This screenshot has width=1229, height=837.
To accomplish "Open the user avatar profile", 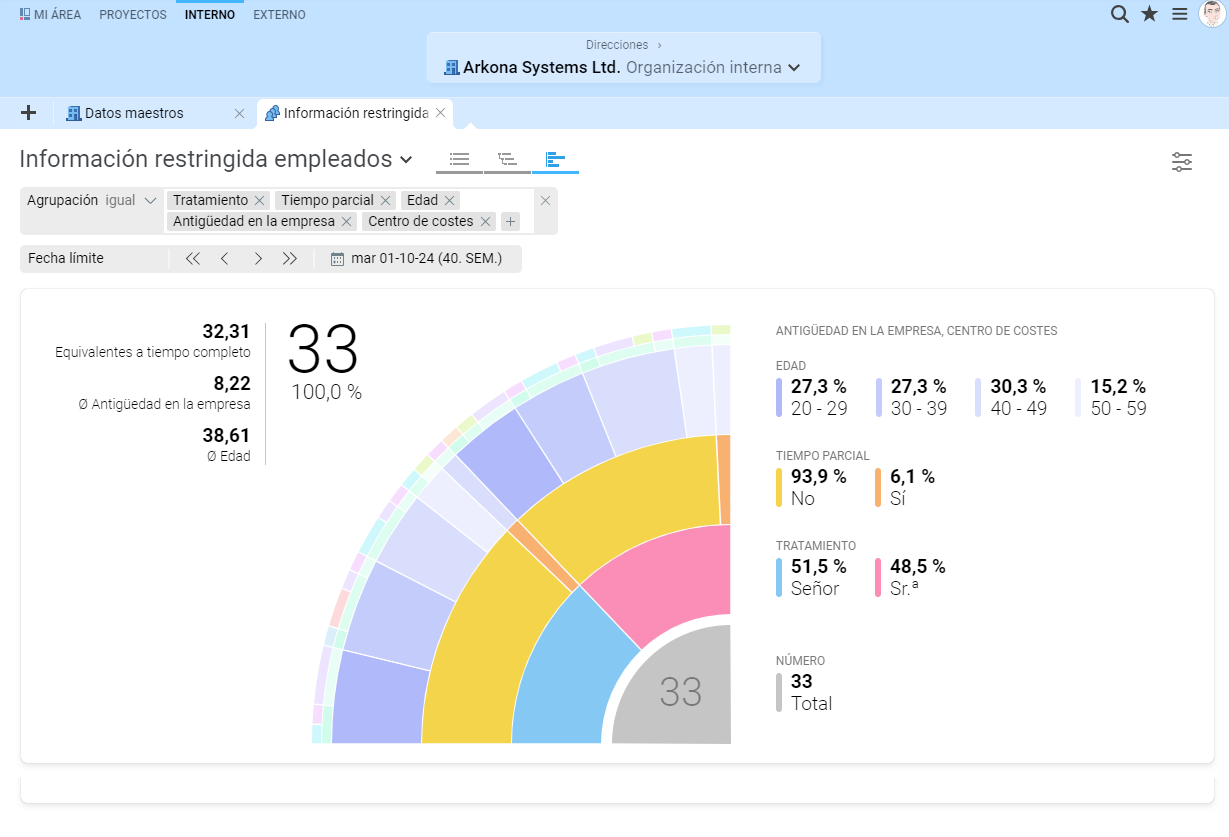I will [1212, 14].
